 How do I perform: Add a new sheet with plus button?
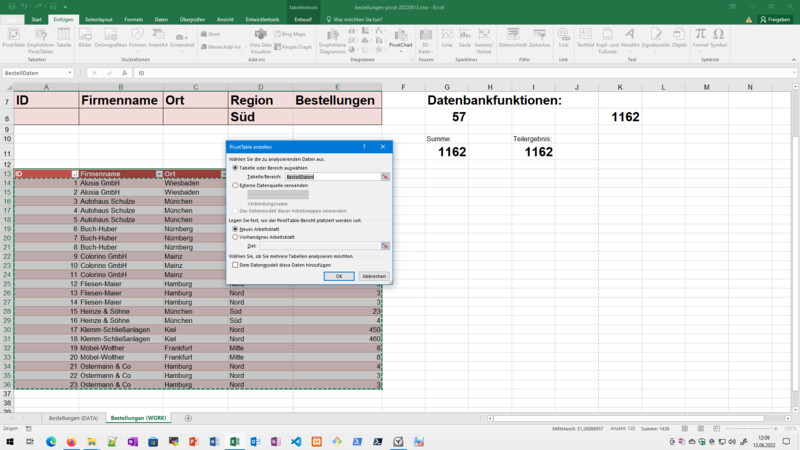tap(188, 418)
